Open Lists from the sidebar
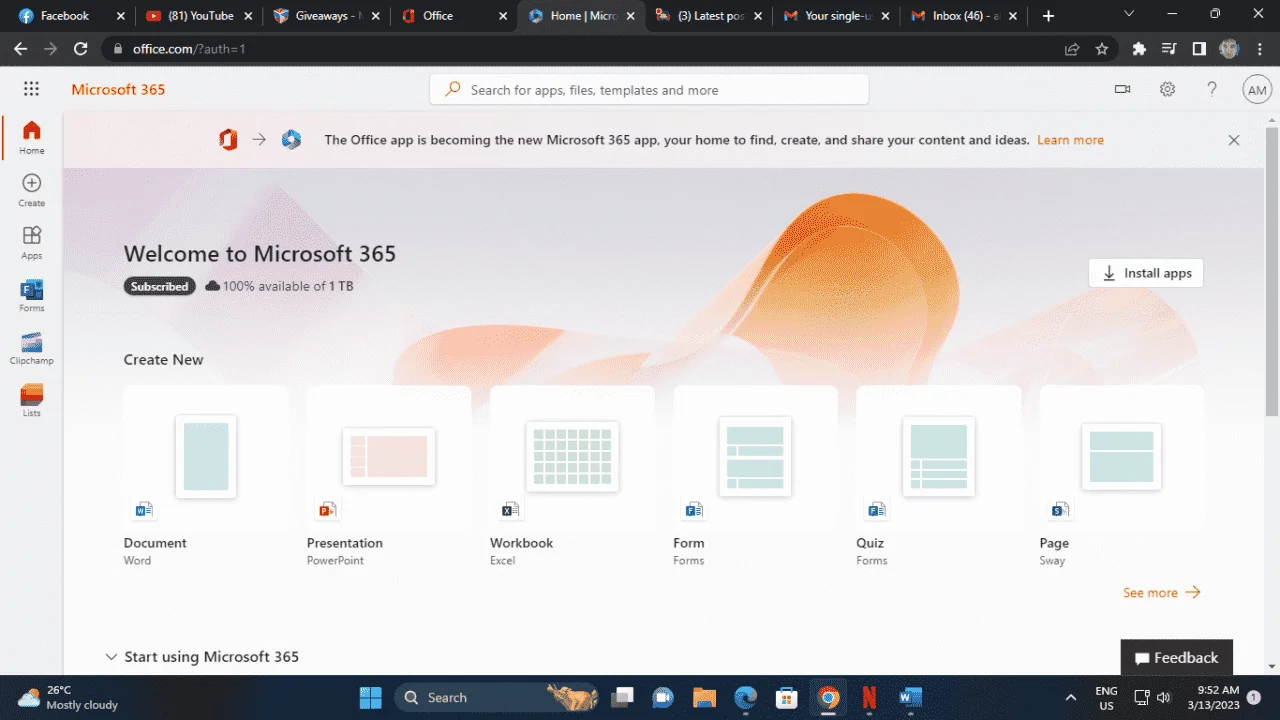 coord(31,400)
